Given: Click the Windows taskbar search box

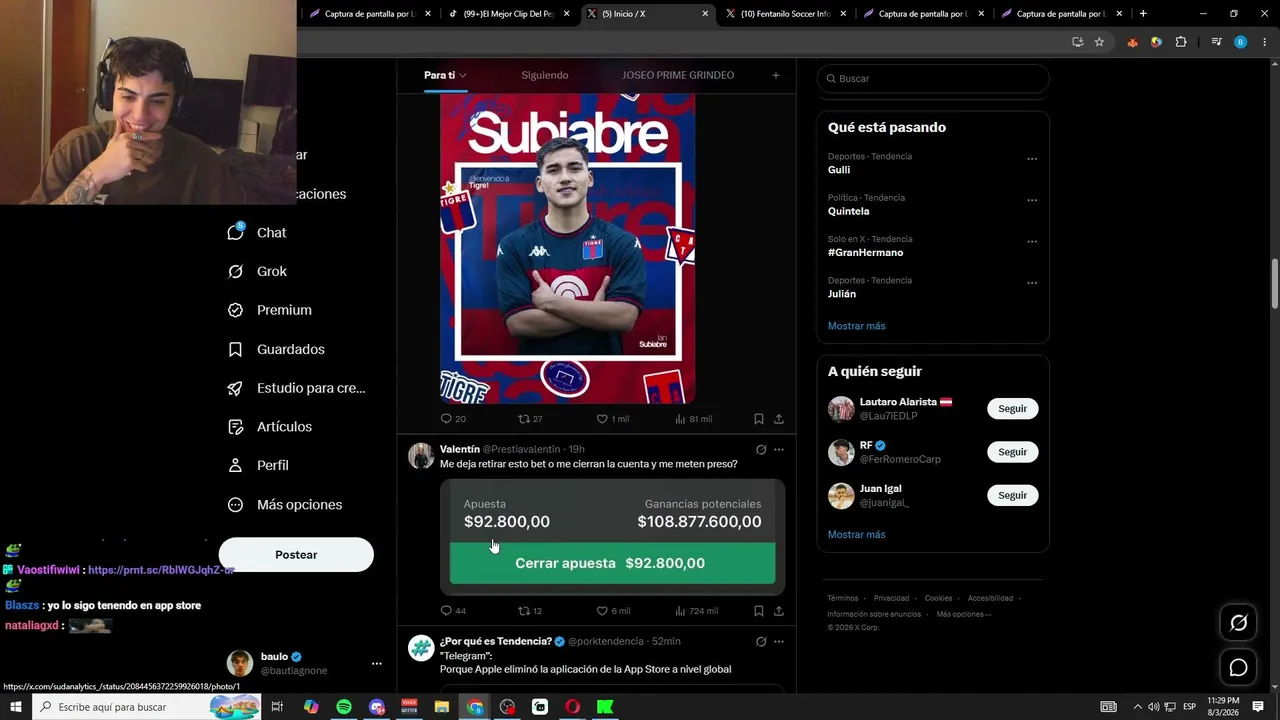Looking at the screenshot, I should pyautogui.click(x=146, y=707).
